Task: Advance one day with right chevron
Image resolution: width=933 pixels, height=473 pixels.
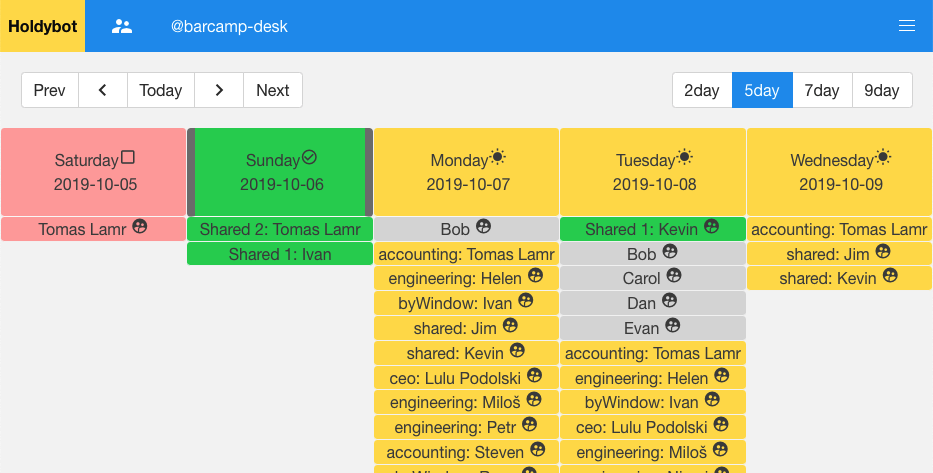Action: pyautogui.click(x=219, y=90)
